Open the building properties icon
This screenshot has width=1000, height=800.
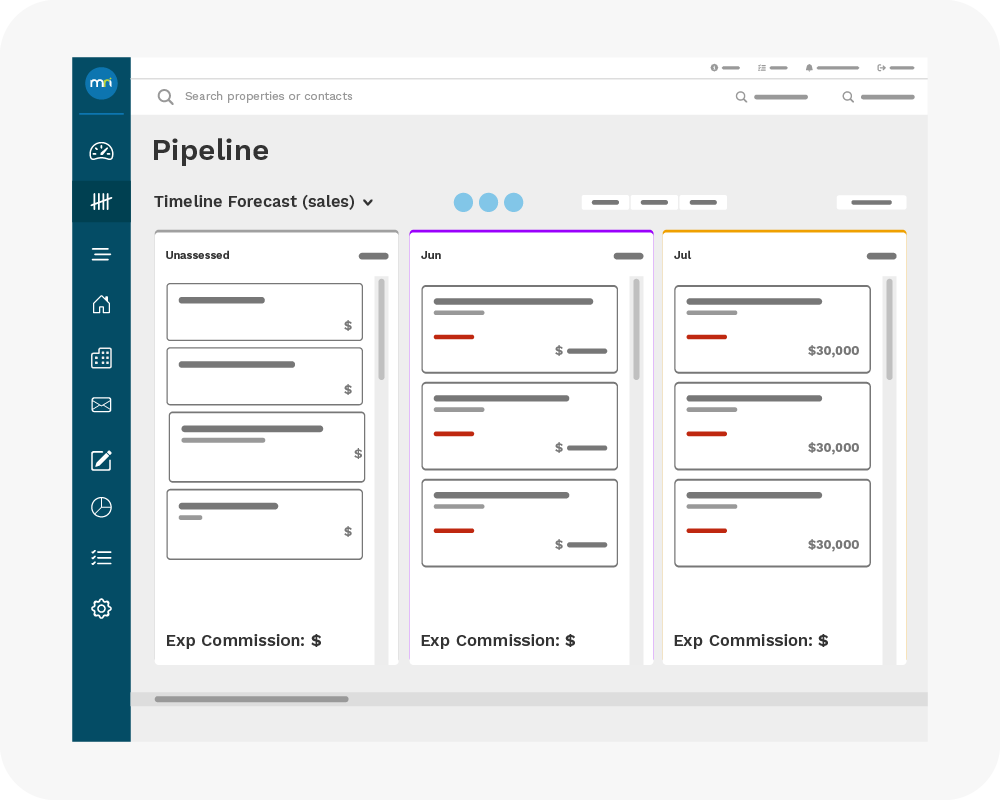tap(101, 357)
